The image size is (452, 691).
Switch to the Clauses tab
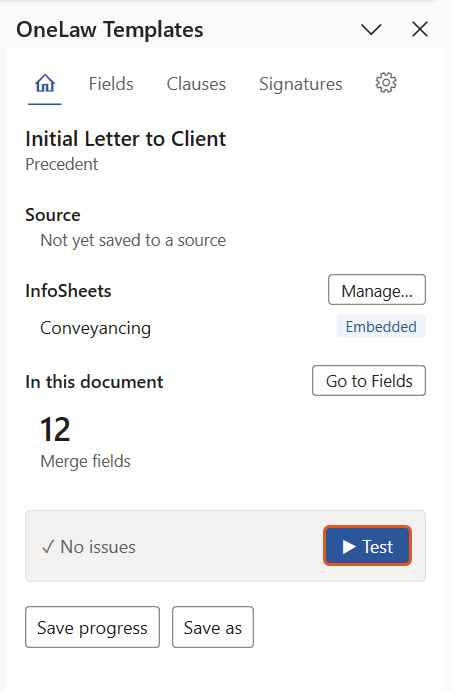pos(196,84)
